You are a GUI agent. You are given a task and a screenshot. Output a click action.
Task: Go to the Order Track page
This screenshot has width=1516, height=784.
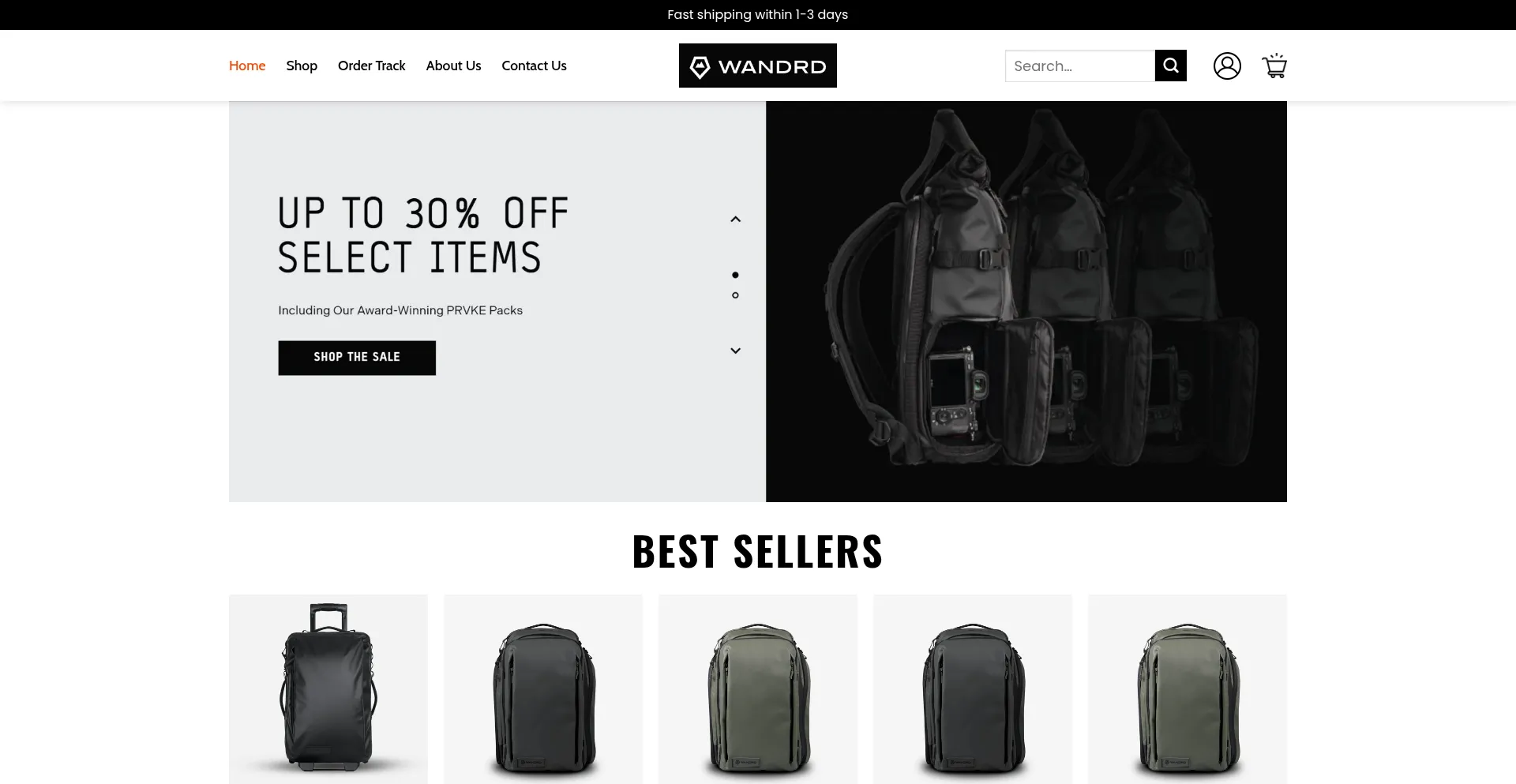[371, 66]
